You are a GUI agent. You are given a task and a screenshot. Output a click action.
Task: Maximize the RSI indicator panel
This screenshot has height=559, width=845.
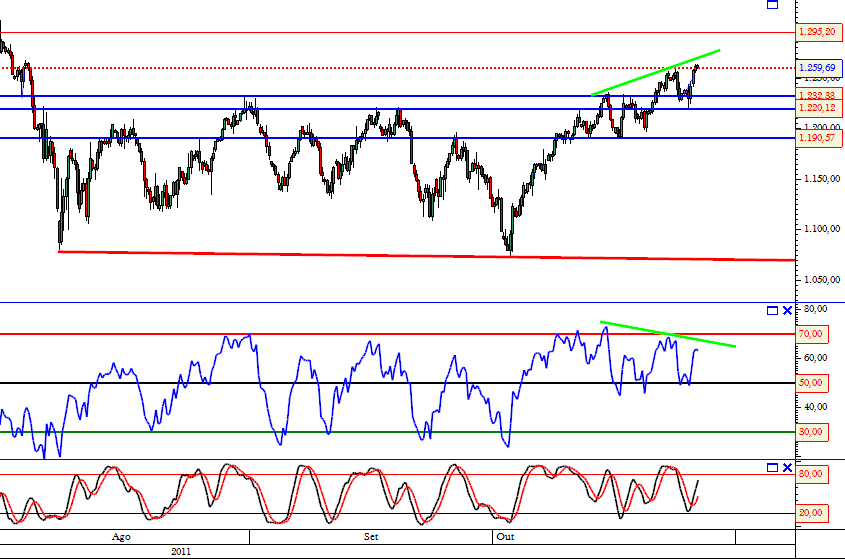tap(772, 310)
